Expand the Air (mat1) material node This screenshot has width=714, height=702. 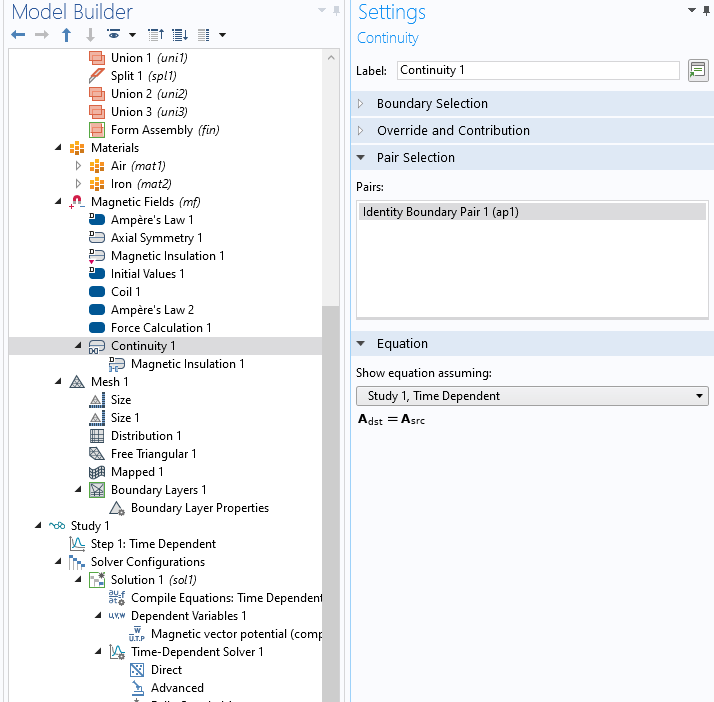coord(78,166)
